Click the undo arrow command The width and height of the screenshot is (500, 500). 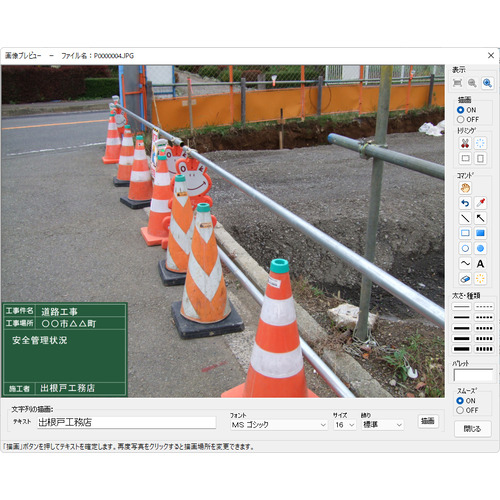(465, 203)
